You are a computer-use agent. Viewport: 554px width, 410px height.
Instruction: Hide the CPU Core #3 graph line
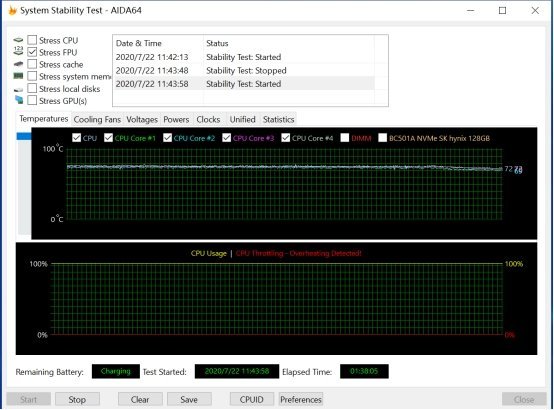[226, 138]
